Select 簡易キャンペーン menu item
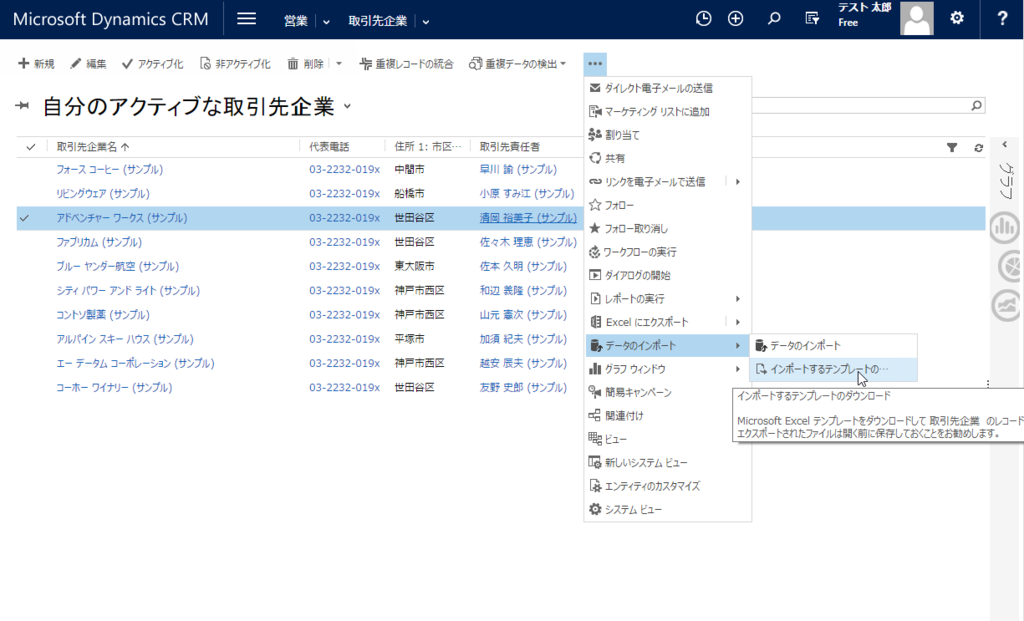The image size is (1024, 621). (x=667, y=392)
